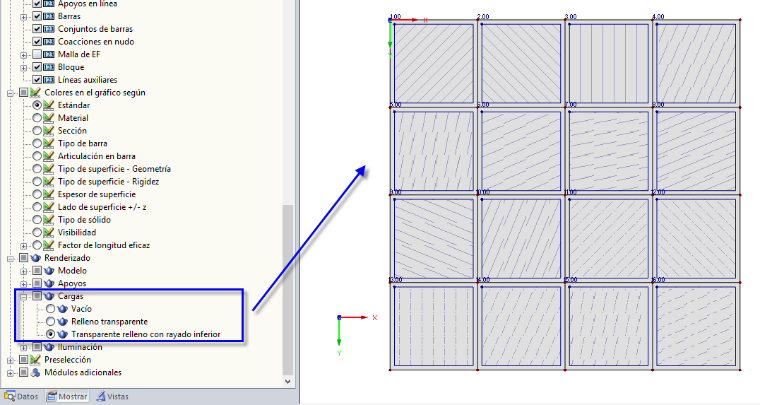Click the Iluminación teapot icon
The image size is (760, 405).
click(x=49, y=347)
